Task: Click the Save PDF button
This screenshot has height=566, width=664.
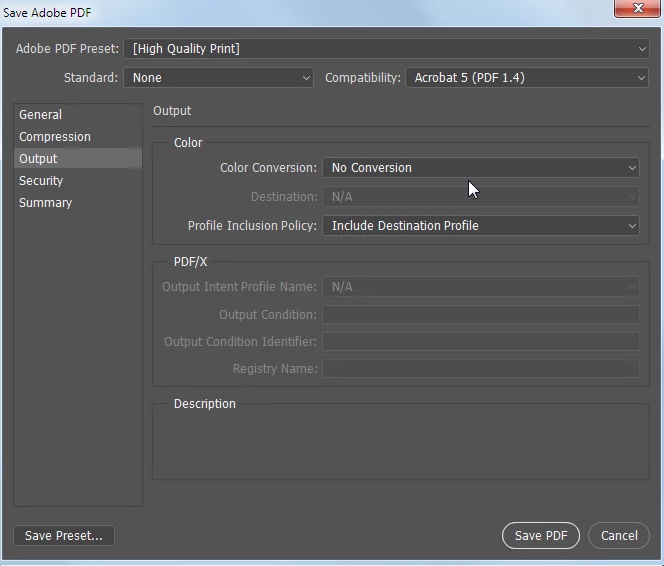Action: pos(541,536)
